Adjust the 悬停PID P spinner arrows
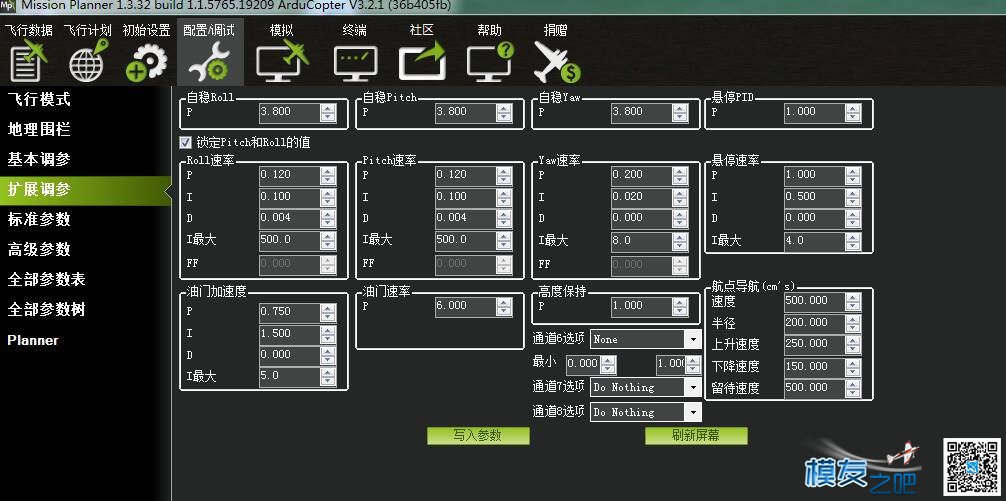Image resolution: width=1006 pixels, height=501 pixels. (853, 113)
